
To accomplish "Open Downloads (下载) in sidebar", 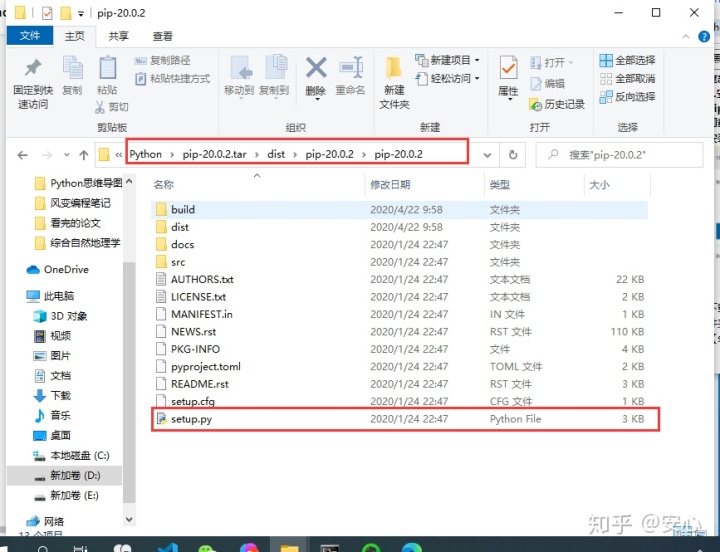I will point(52,395).
